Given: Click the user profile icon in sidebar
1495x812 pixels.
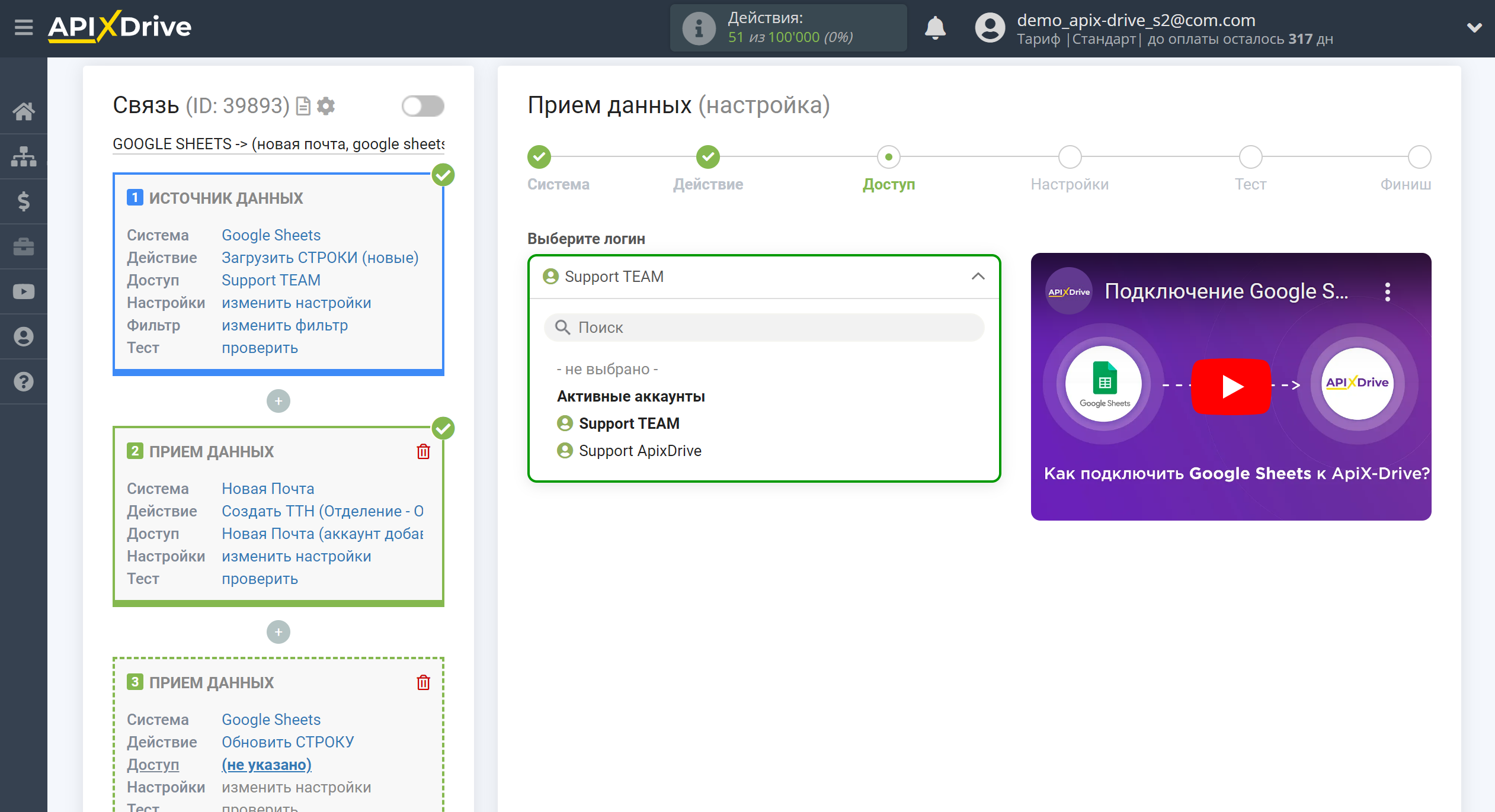Looking at the screenshot, I should coord(24,336).
